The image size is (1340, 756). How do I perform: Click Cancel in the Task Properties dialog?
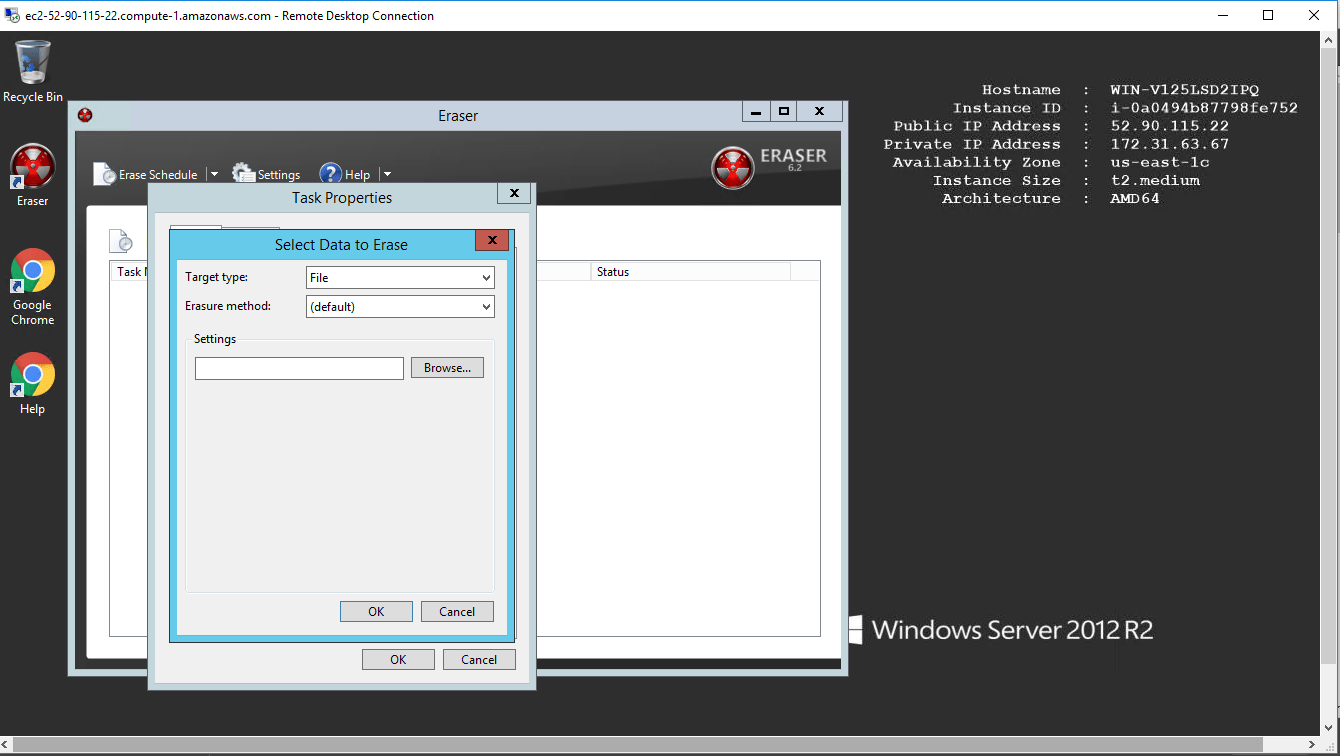click(x=479, y=660)
